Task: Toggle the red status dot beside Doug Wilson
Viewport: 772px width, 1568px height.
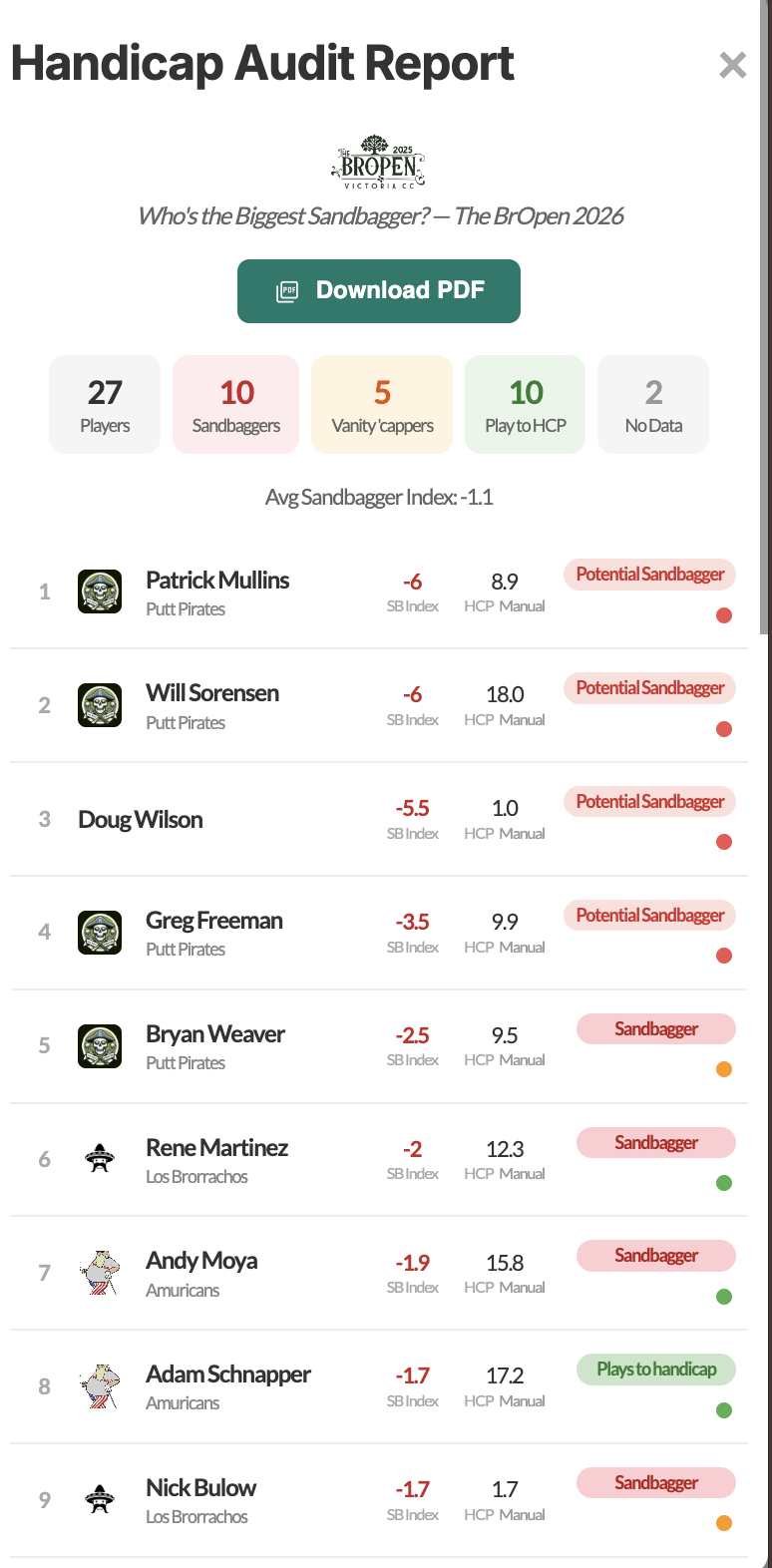Action: [x=723, y=842]
